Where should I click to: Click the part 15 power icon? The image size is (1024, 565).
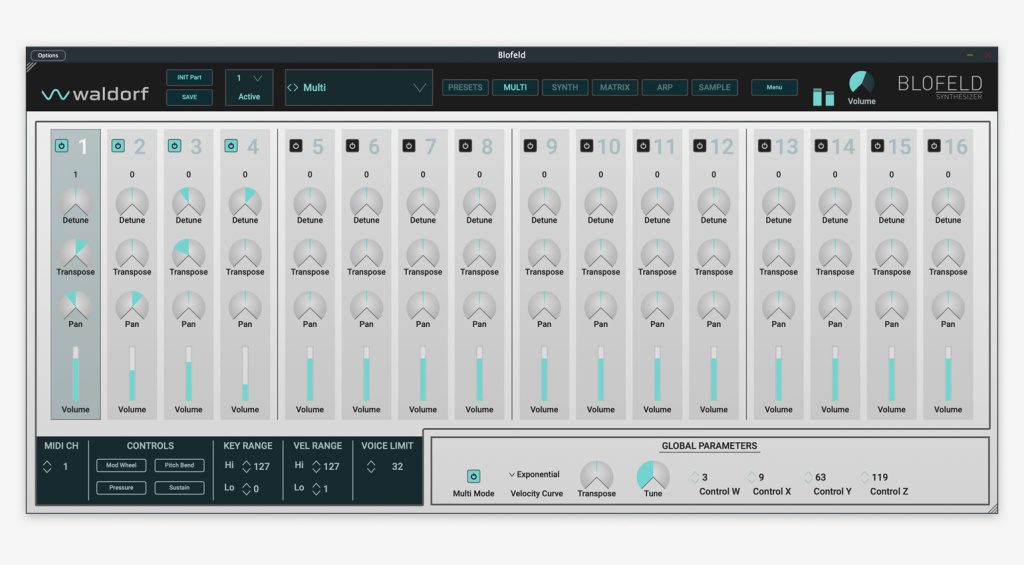point(878,146)
